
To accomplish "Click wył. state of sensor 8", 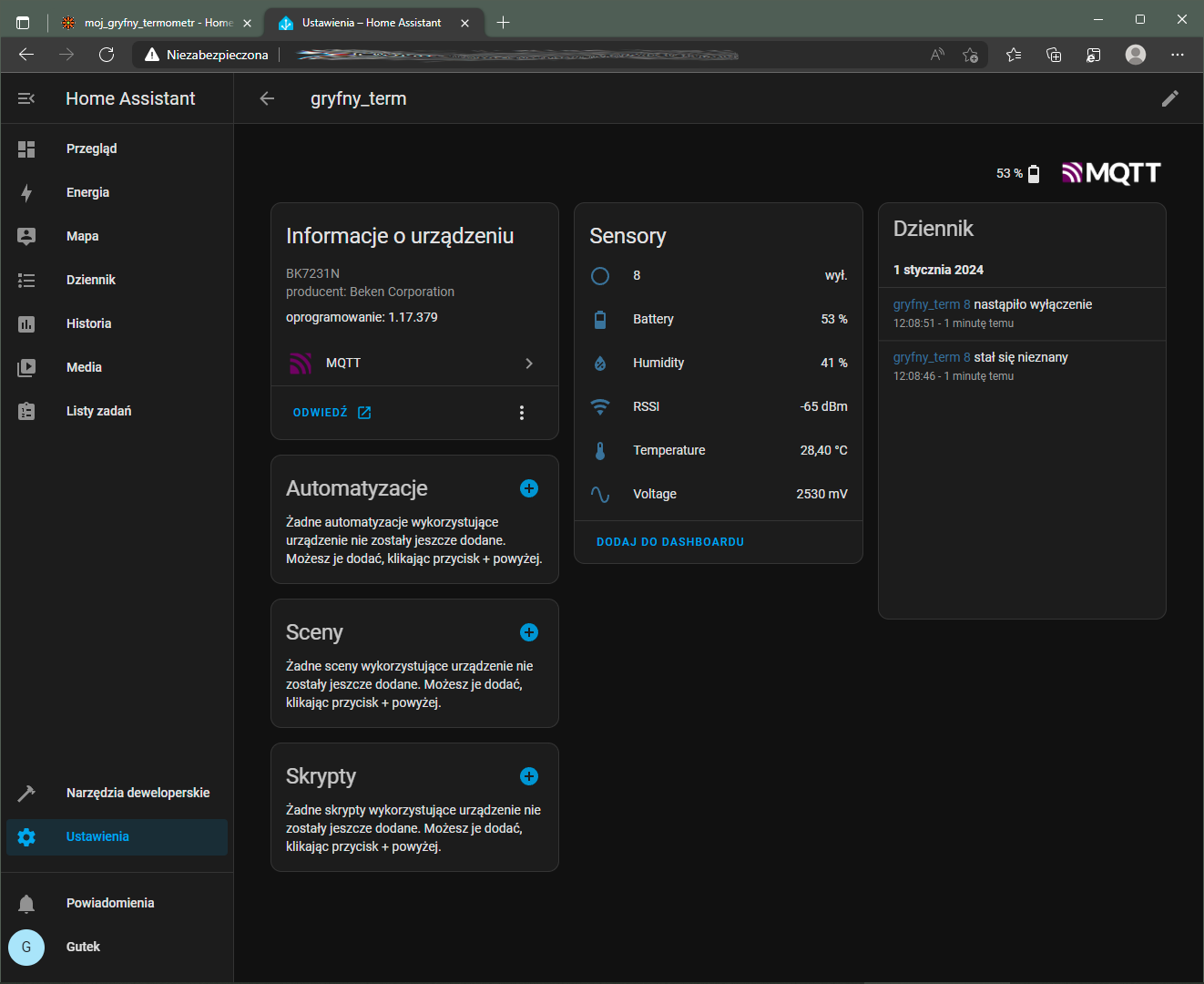I will pyautogui.click(x=836, y=275).
